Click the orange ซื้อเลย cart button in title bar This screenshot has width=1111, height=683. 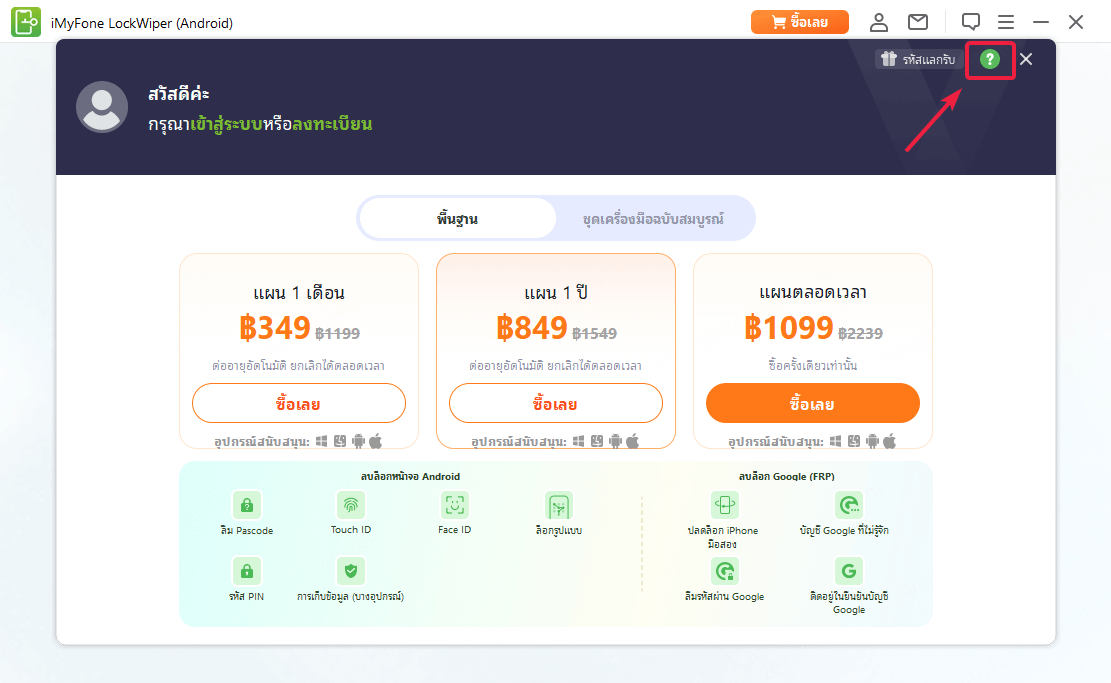pos(800,22)
